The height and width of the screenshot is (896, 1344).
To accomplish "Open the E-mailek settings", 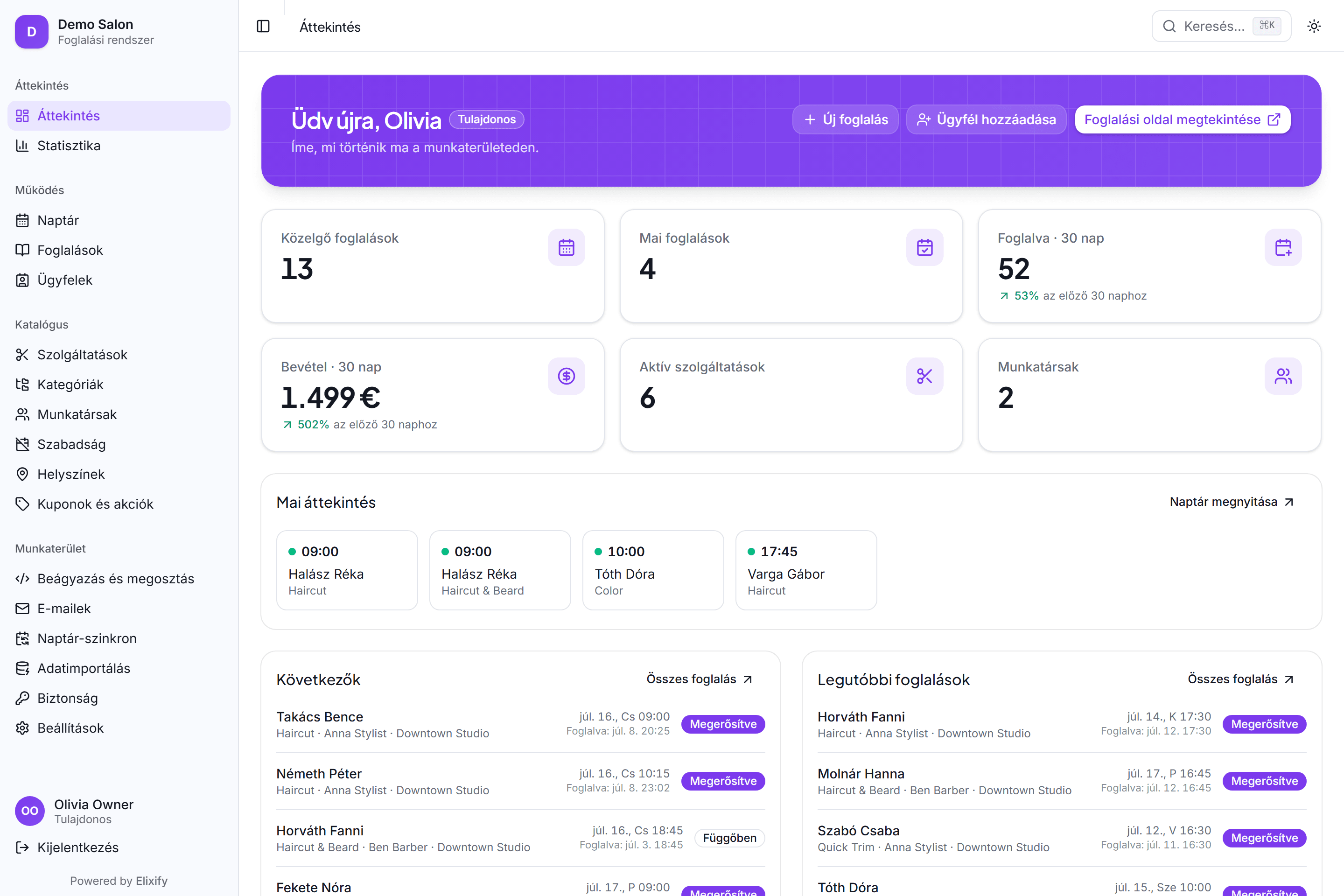I will point(119,609).
